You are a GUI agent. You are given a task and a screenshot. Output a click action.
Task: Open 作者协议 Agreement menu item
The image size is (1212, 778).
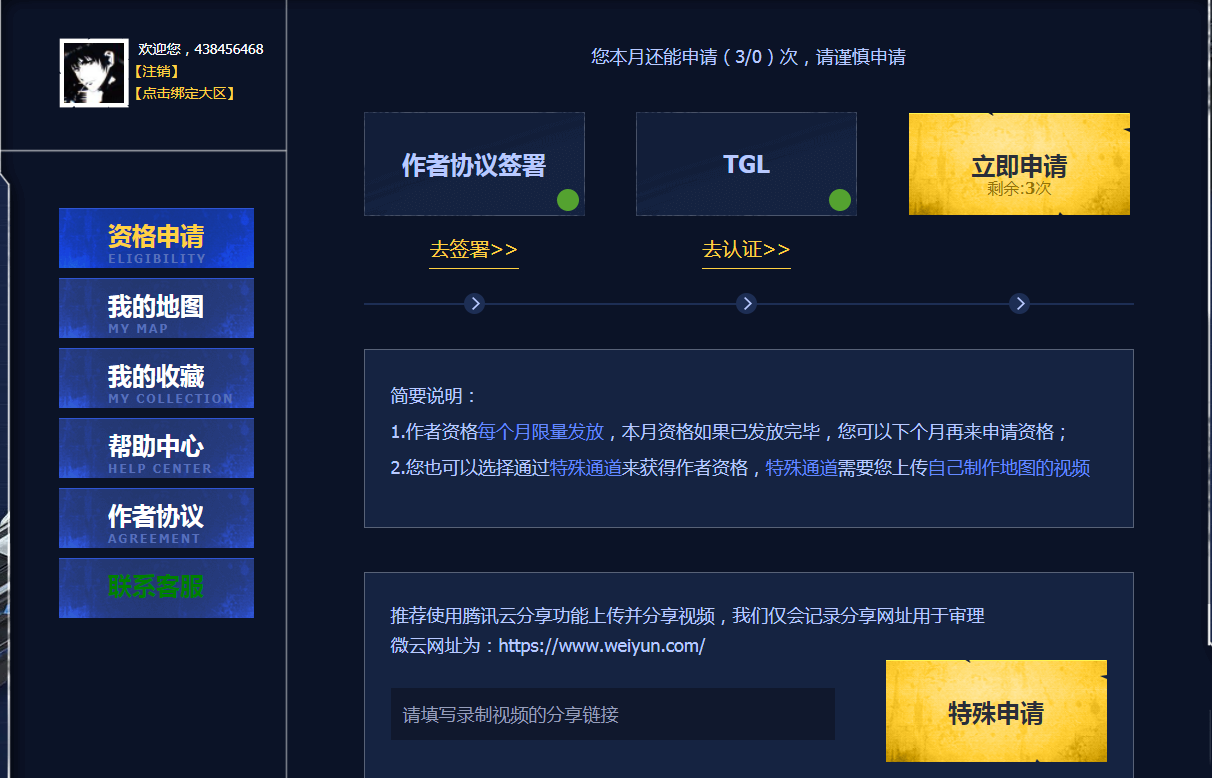(x=156, y=518)
